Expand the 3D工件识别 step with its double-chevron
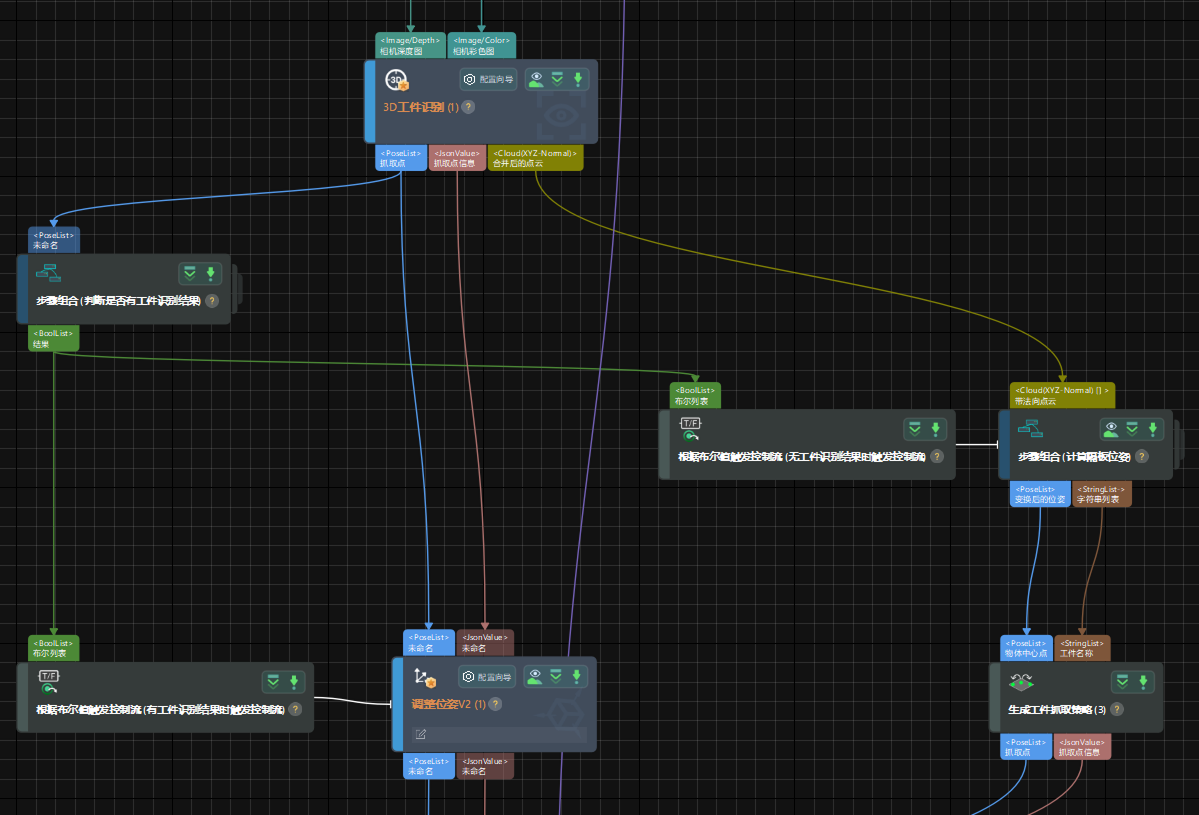 coord(557,80)
